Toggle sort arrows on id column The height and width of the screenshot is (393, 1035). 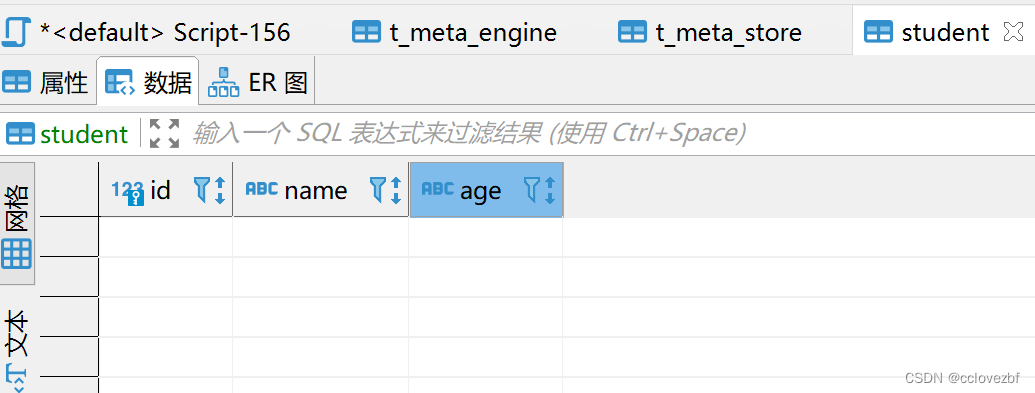[220, 190]
